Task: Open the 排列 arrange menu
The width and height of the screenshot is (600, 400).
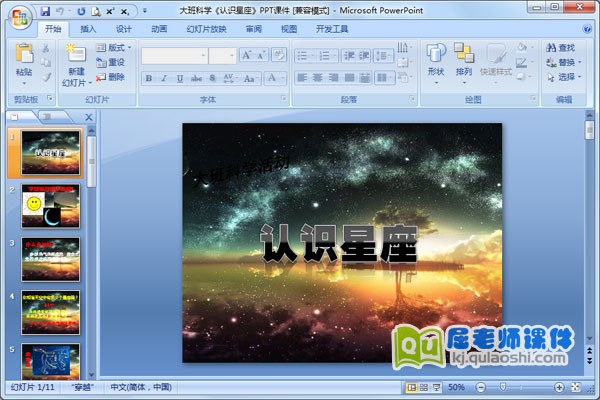Action: point(464,64)
